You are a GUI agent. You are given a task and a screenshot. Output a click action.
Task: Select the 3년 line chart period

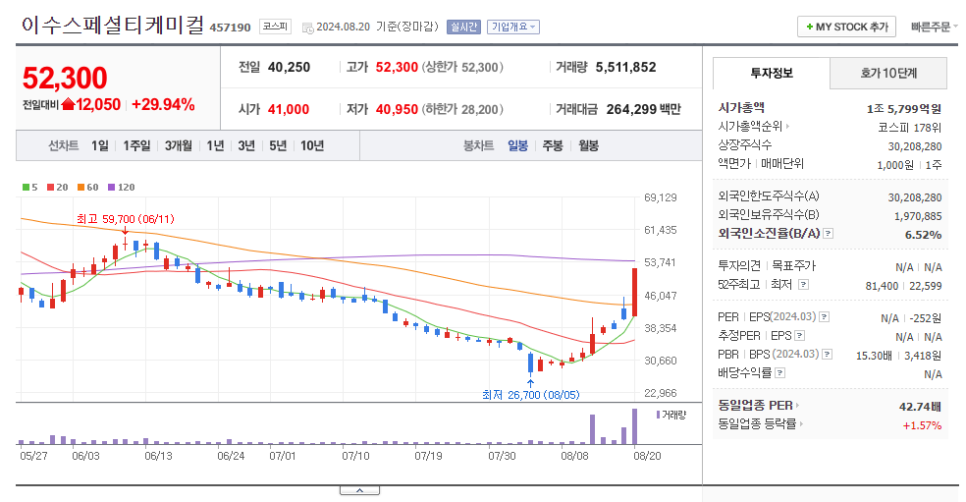click(246, 146)
